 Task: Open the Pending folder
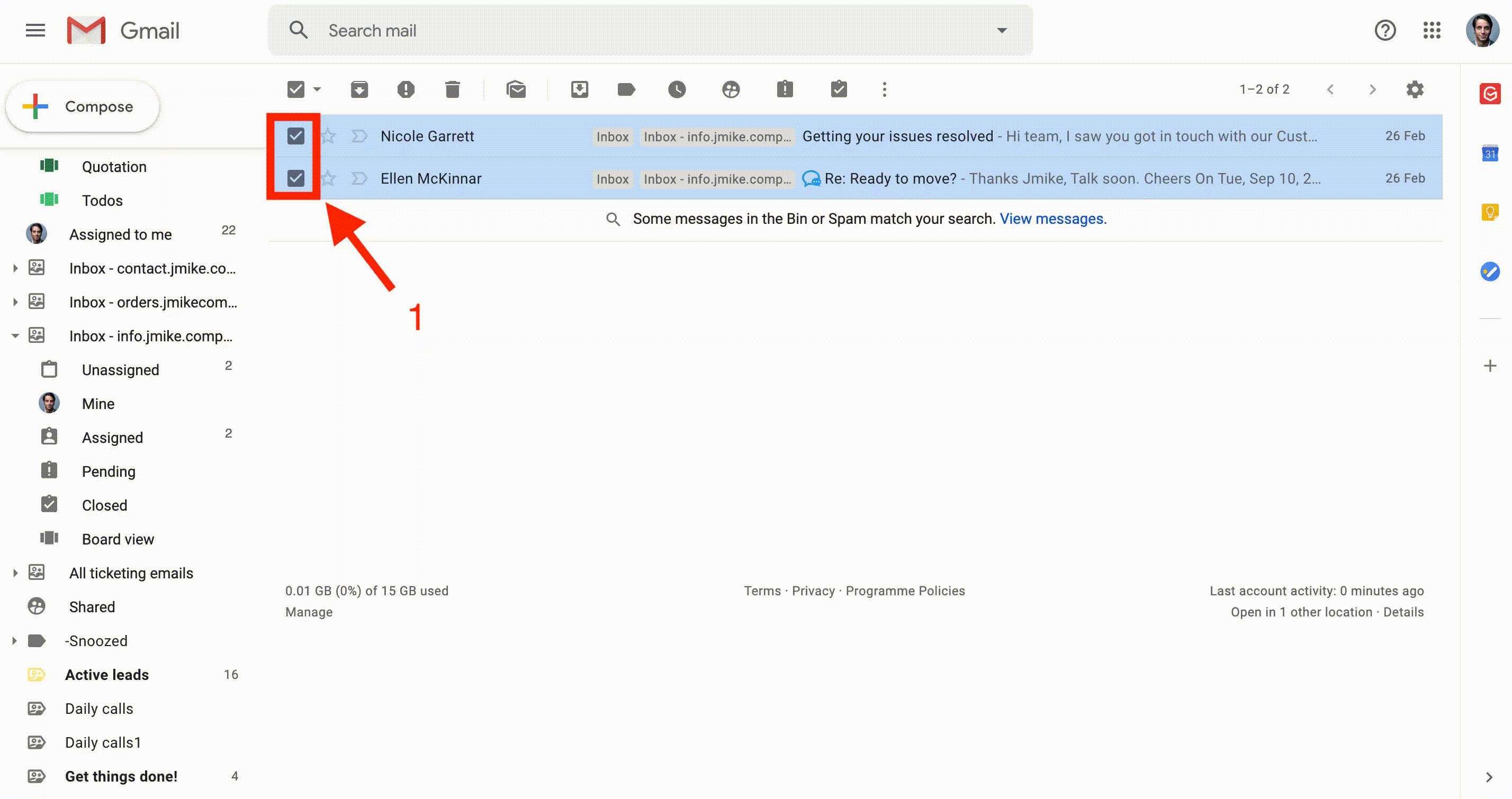click(x=109, y=471)
